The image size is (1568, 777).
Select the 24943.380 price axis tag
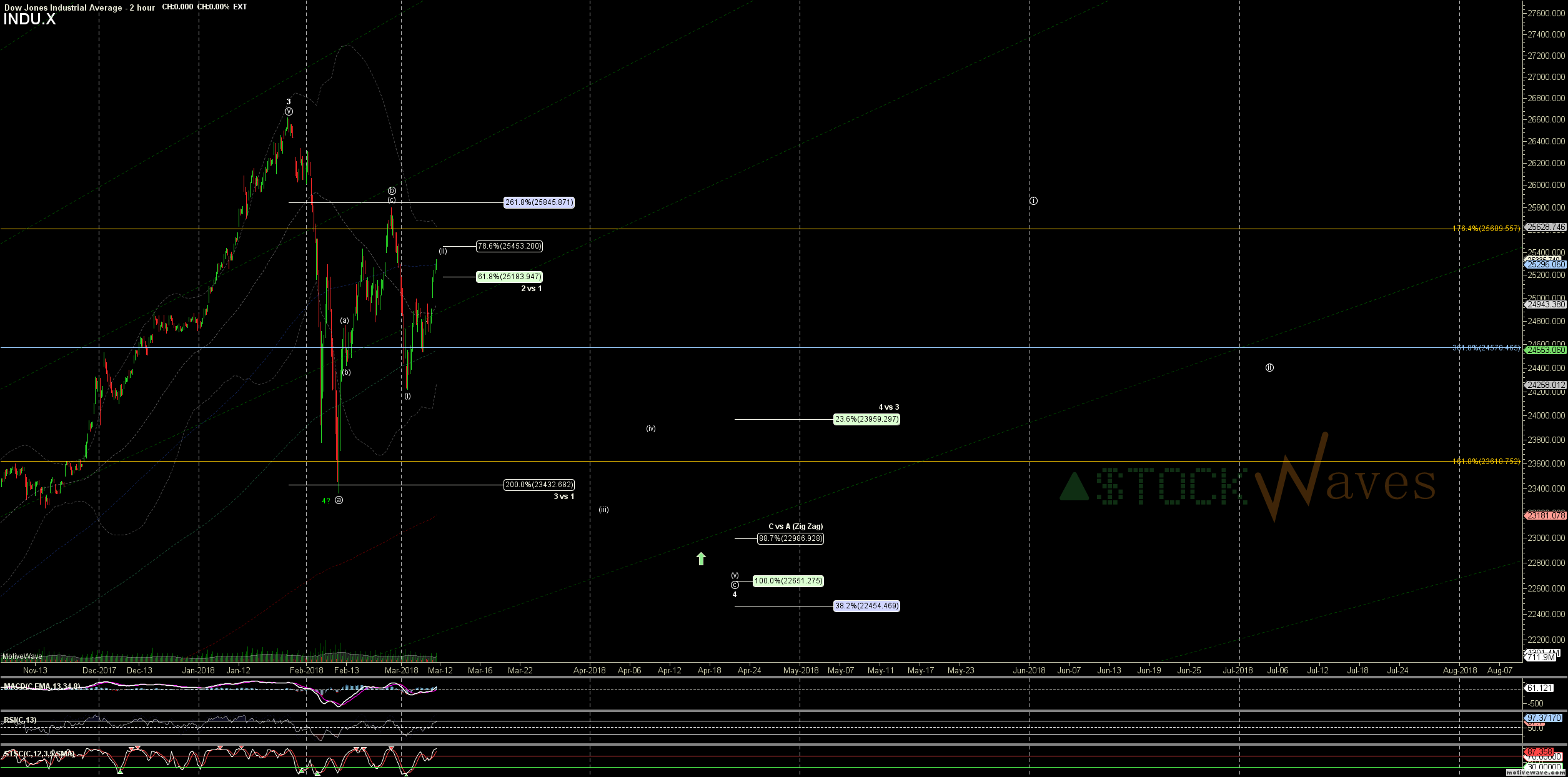pos(1546,305)
